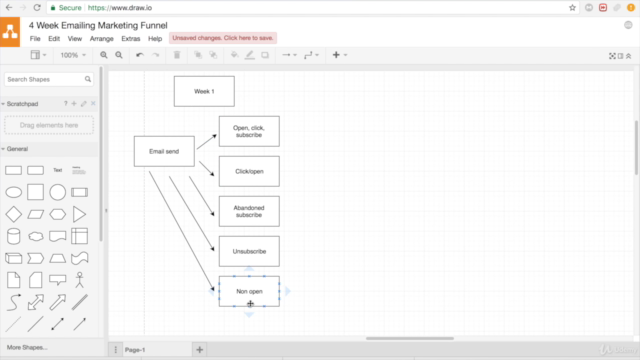Select the Abandoned subscribe box
Viewport: 640px width, 360px height.
(249, 211)
